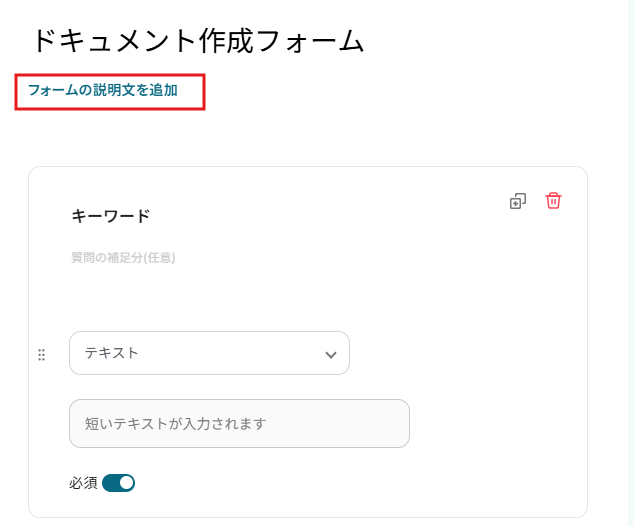
Task: Click the フォームの説明文を追加 link
Action: [103, 90]
